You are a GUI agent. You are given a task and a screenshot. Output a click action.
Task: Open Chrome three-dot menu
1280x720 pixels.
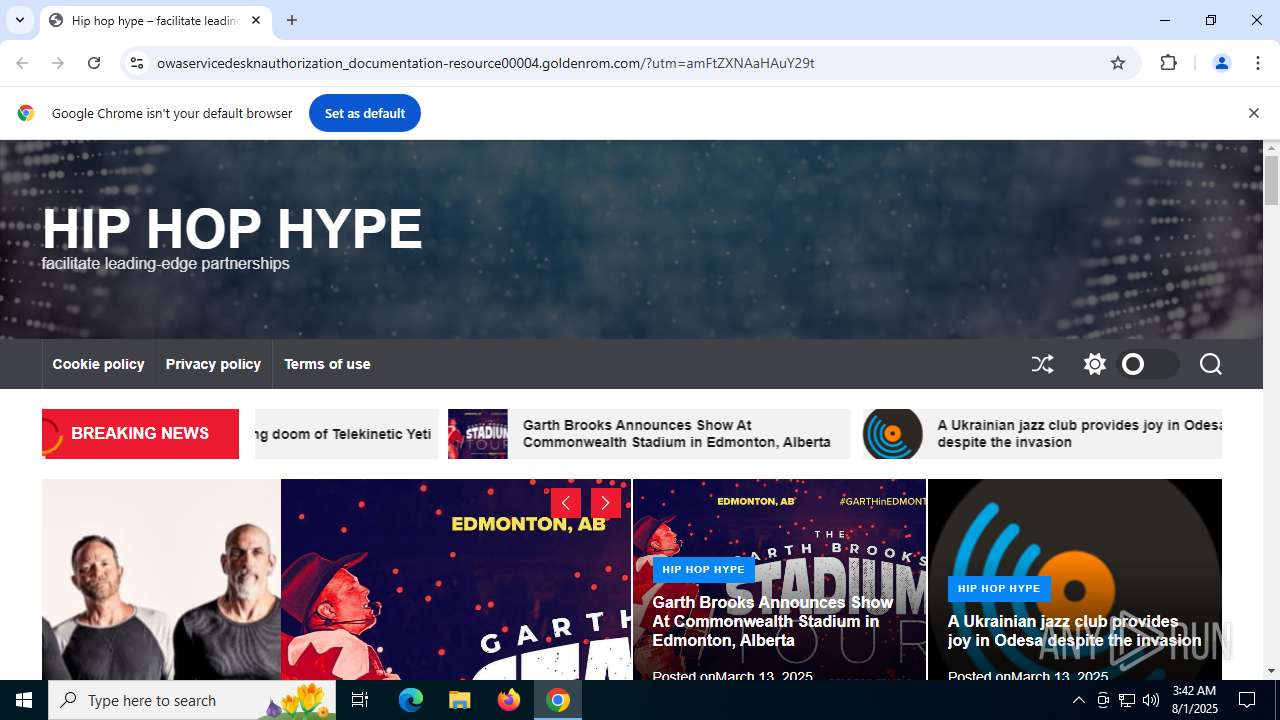1258,63
